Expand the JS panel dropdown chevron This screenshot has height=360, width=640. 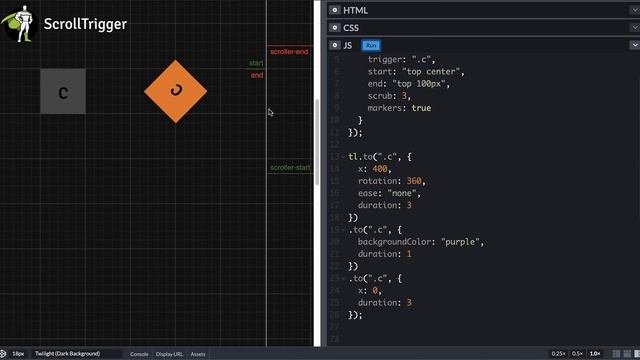(x=635, y=45)
